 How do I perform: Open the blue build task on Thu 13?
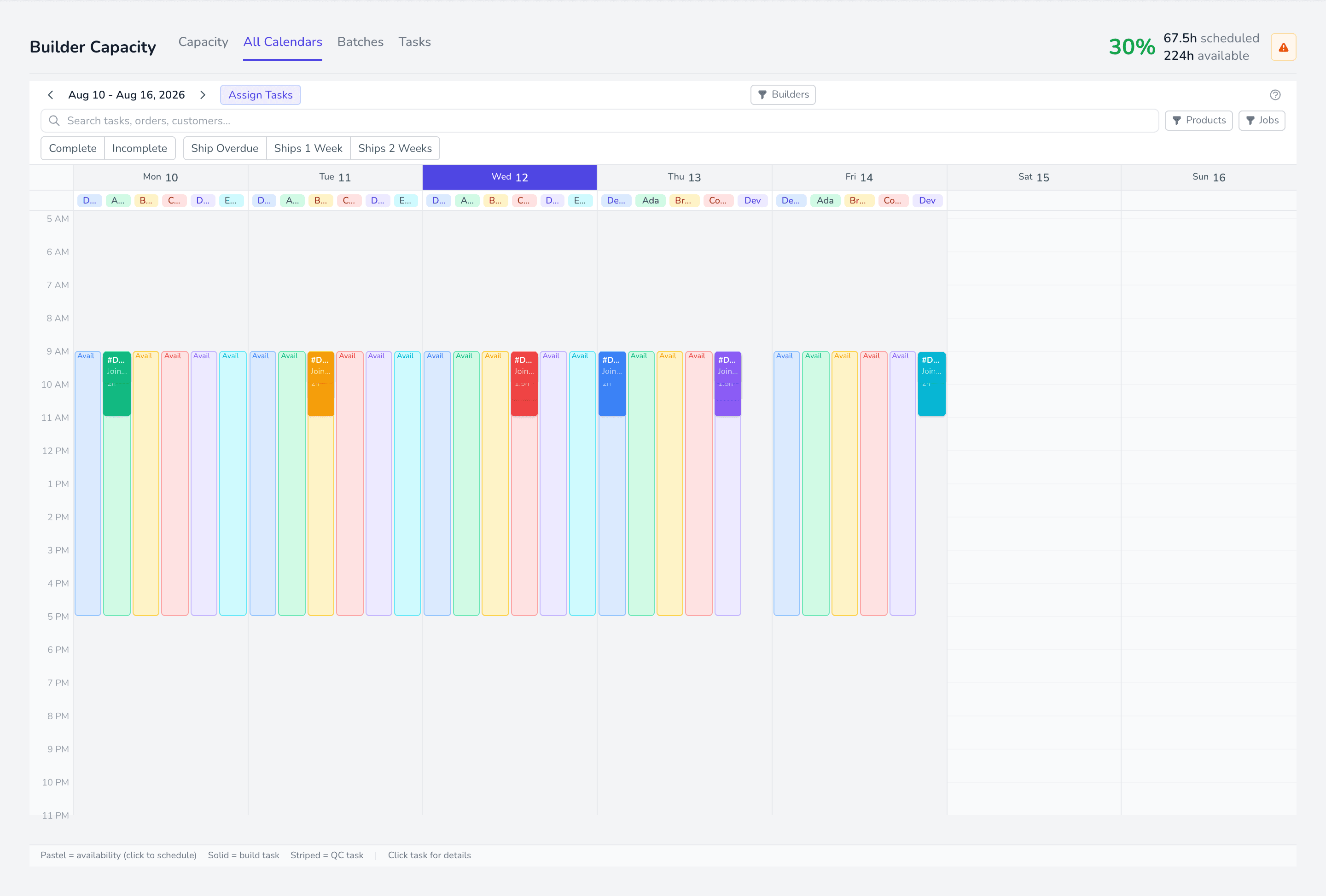(612, 384)
